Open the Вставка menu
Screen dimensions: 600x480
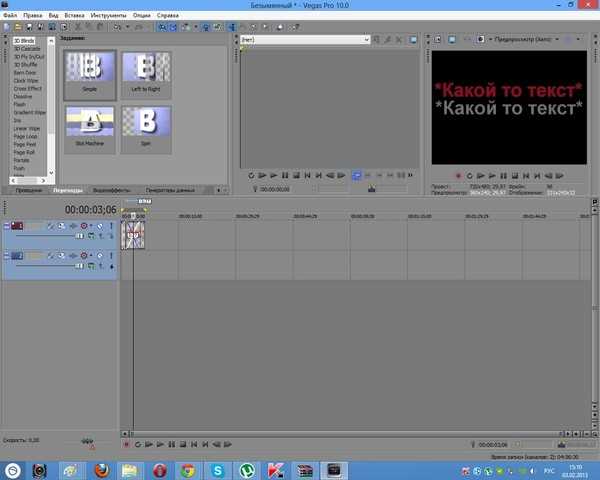(x=74, y=15)
